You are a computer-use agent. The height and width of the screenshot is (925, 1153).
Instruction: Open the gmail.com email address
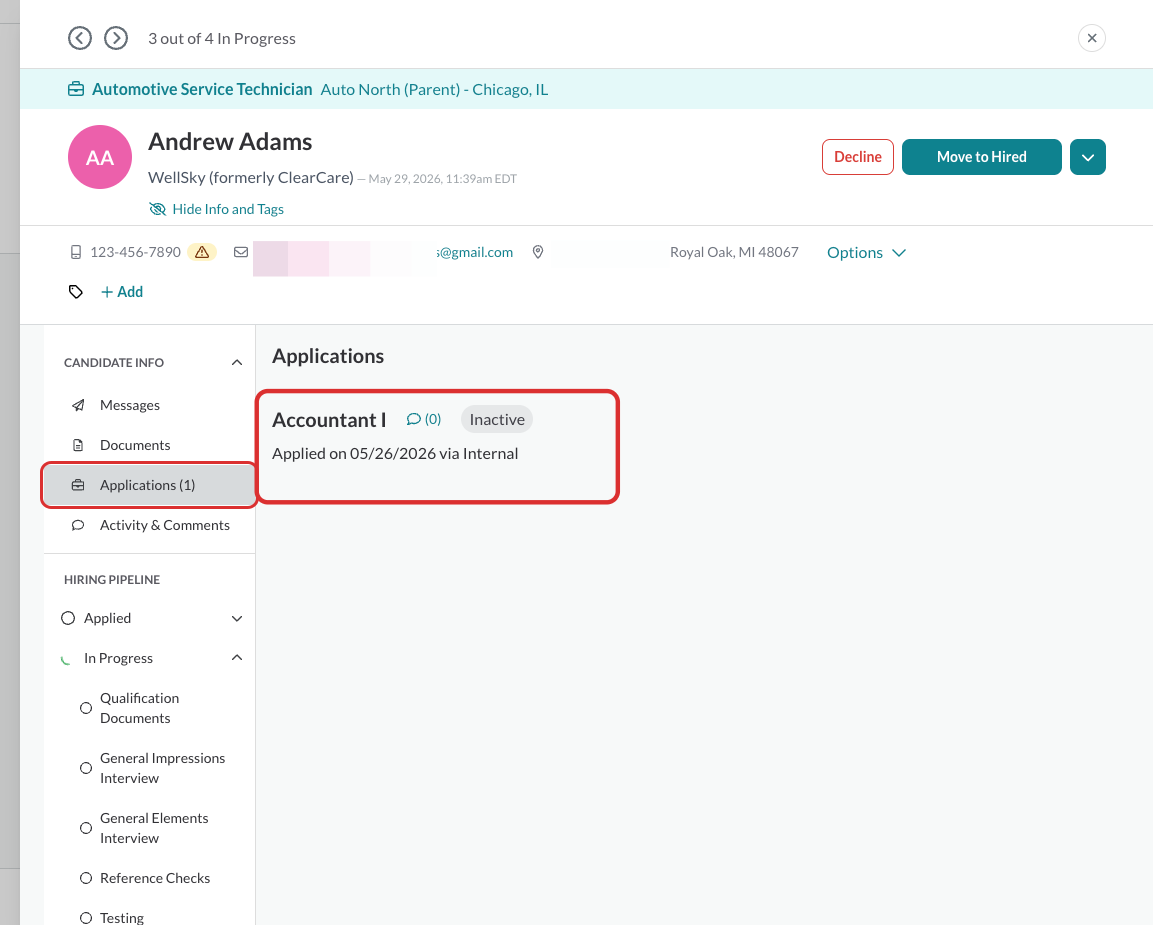point(475,253)
